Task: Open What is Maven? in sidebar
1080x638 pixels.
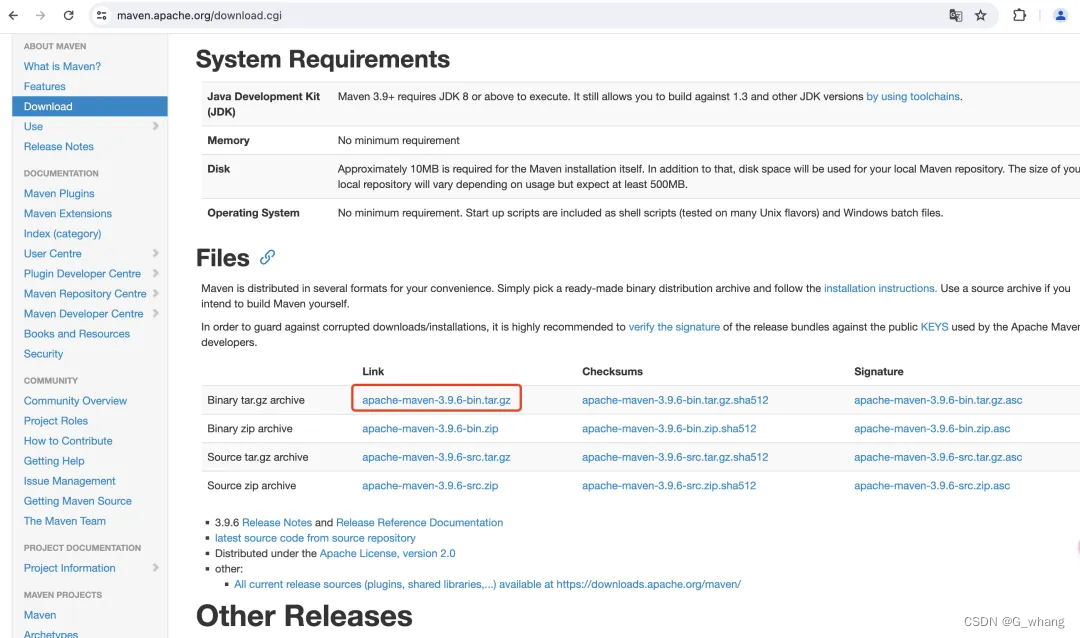Action: (62, 66)
